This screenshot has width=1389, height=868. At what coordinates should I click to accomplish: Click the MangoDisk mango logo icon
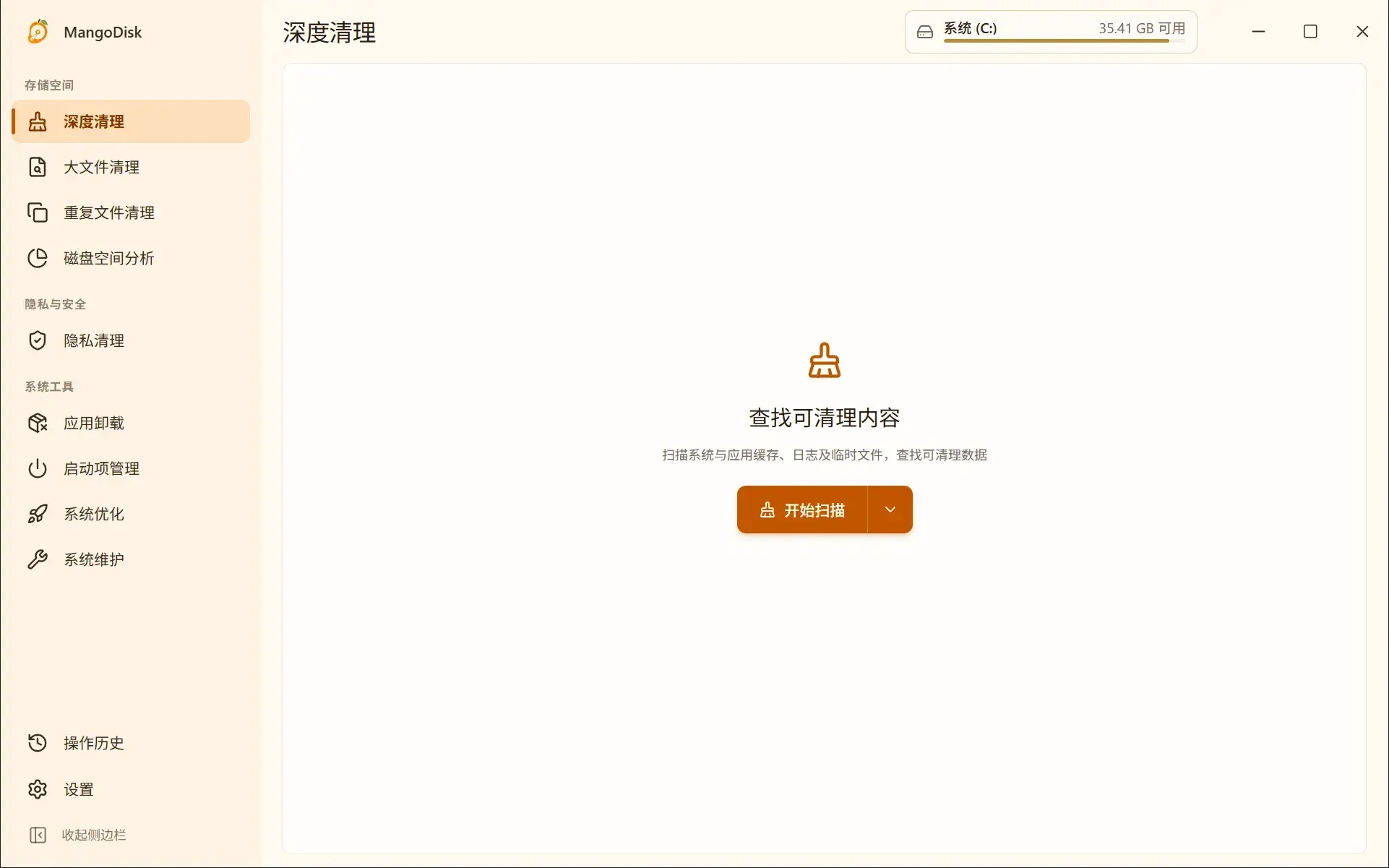(38, 32)
